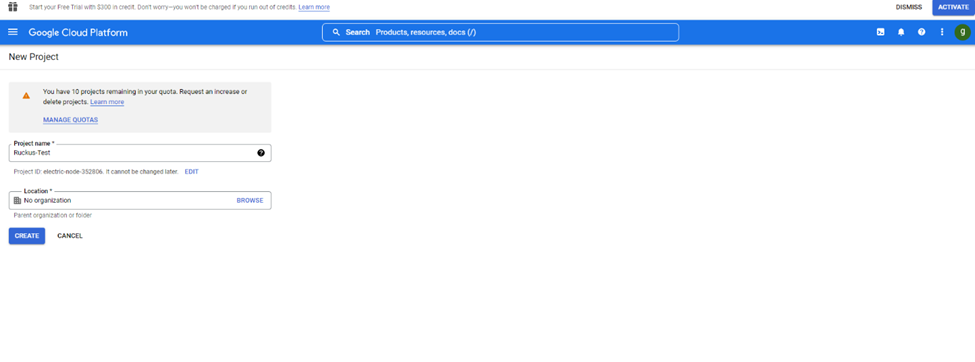Image resolution: width=975 pixels, height=362 pixels.
Task: Open Learn more link in quota notice
Action: 107,102
